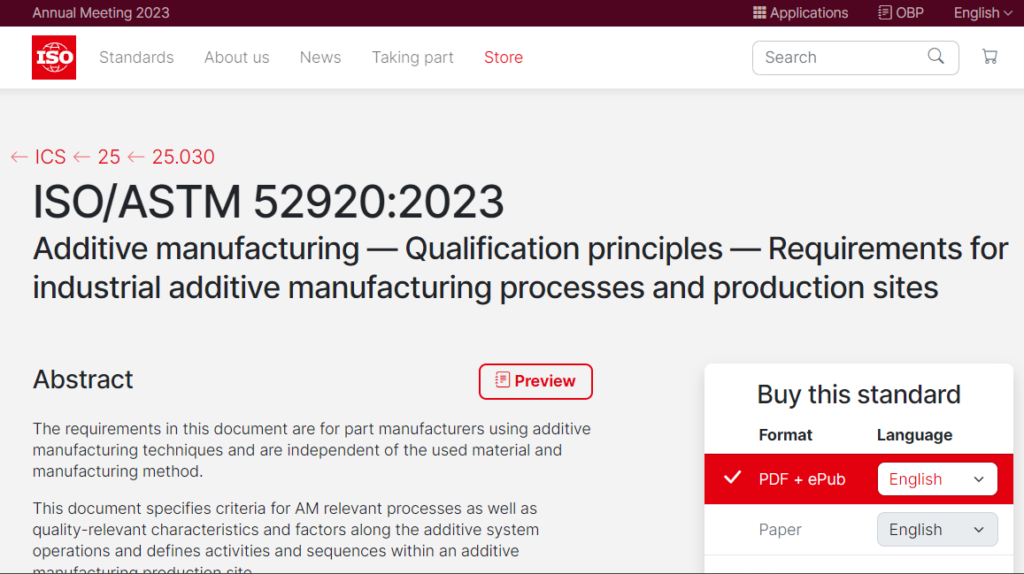The height and width of the screenshot is (574, 1024).
Task: Open the OBP document icon
Action: (x=884, y=12)
